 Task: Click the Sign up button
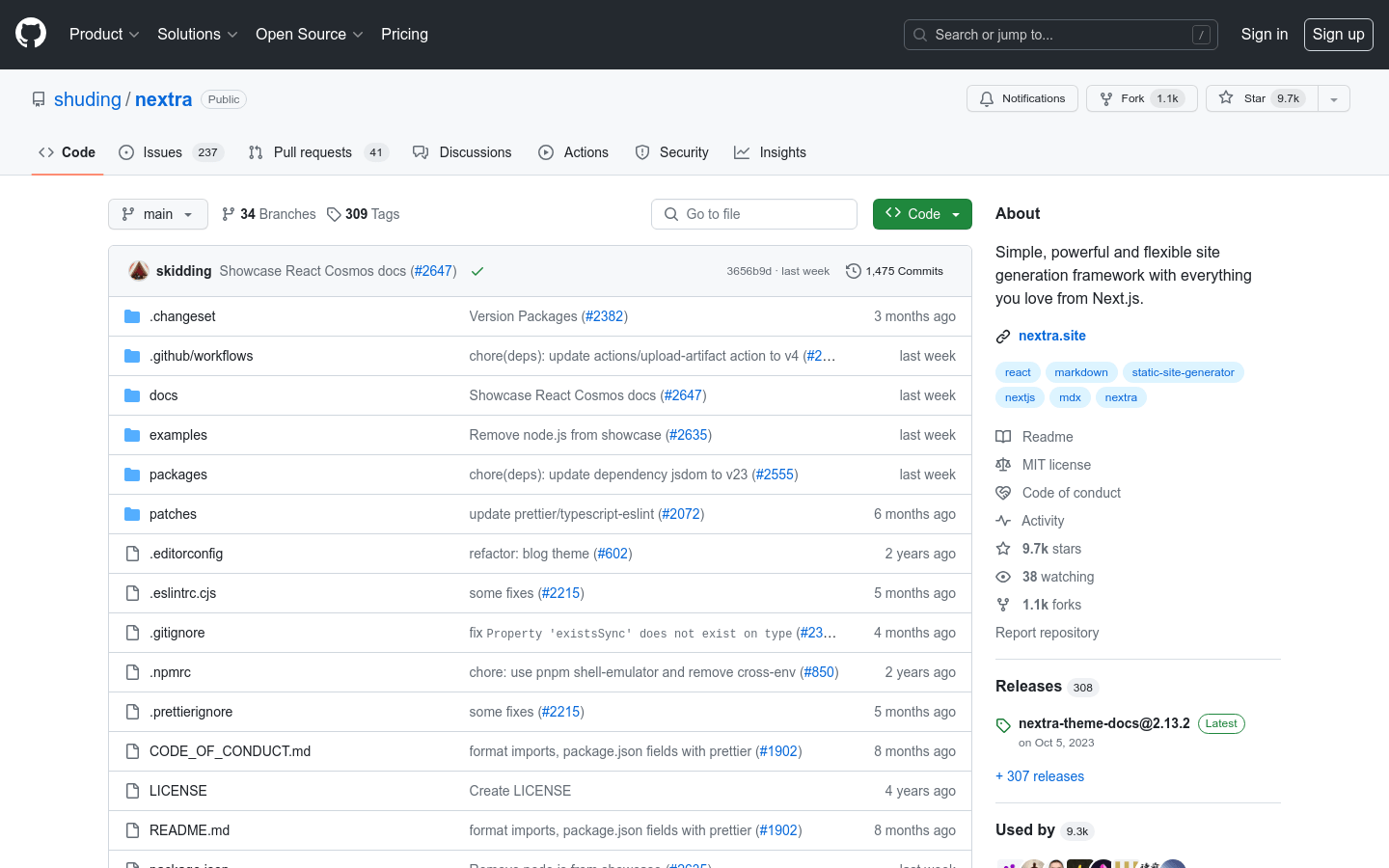pyautogui.click(x=1338, y=34)
